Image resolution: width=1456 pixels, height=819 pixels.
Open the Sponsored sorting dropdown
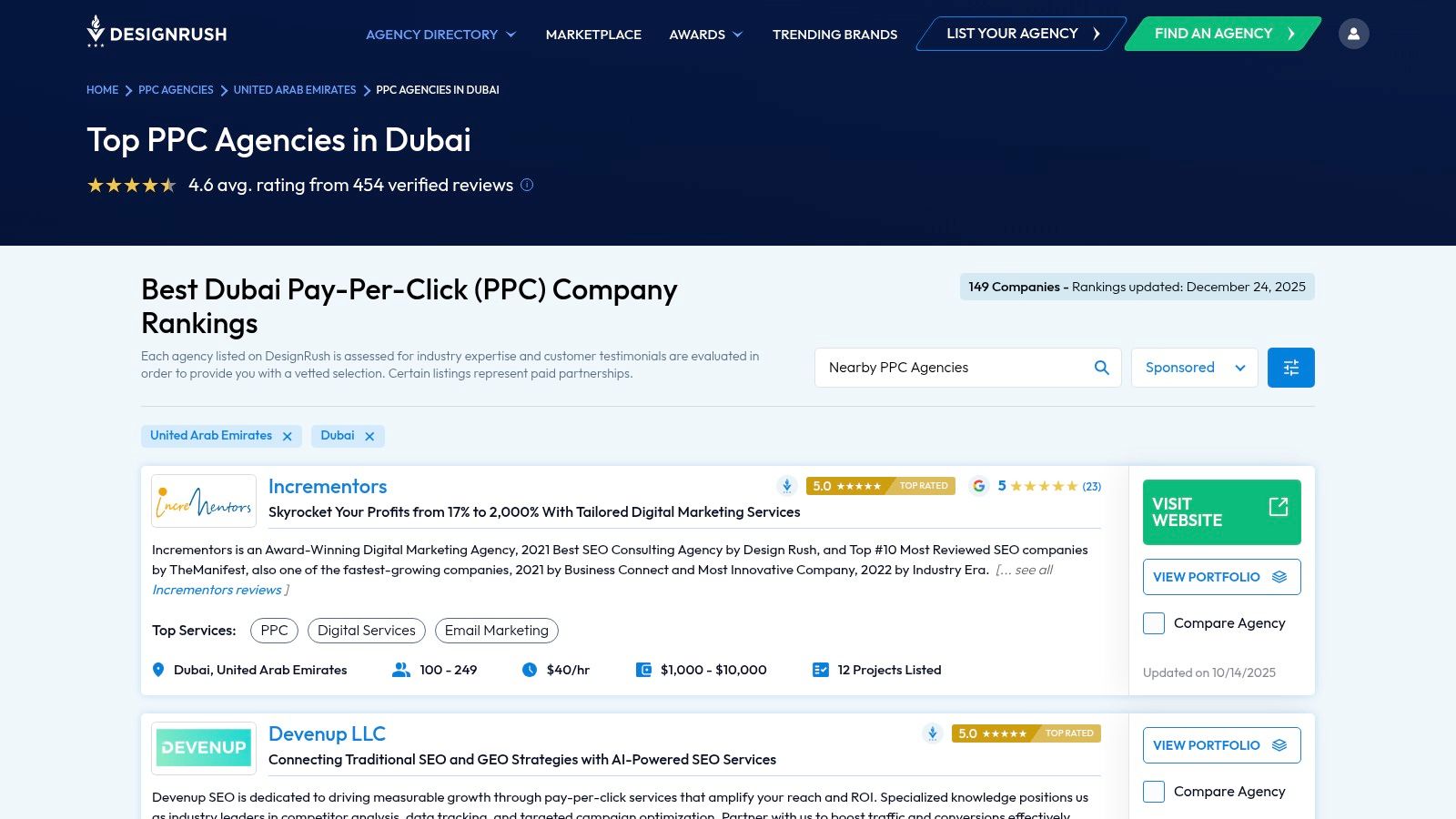point(1194,367)
